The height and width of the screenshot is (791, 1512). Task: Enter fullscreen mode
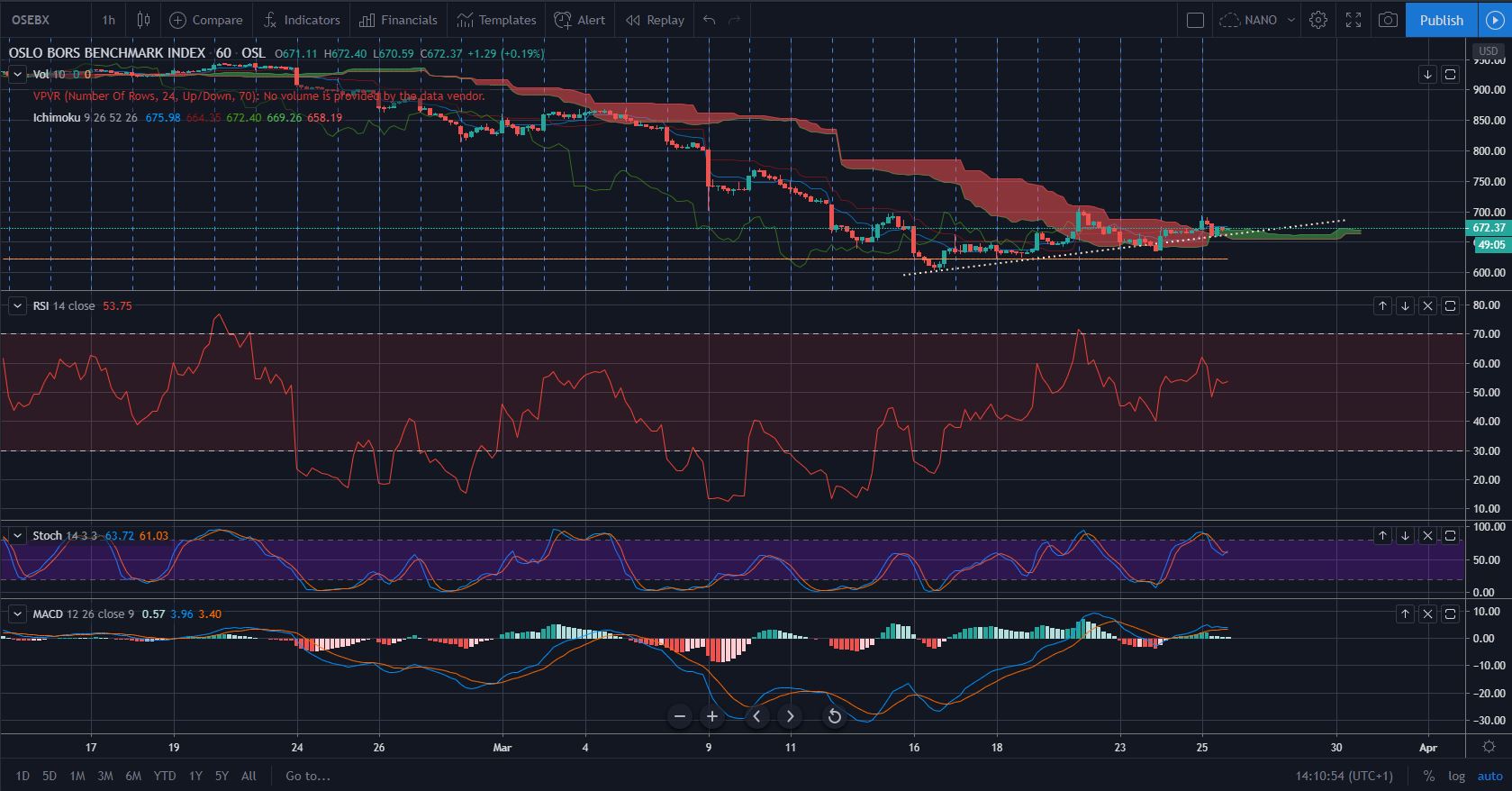1354,20
